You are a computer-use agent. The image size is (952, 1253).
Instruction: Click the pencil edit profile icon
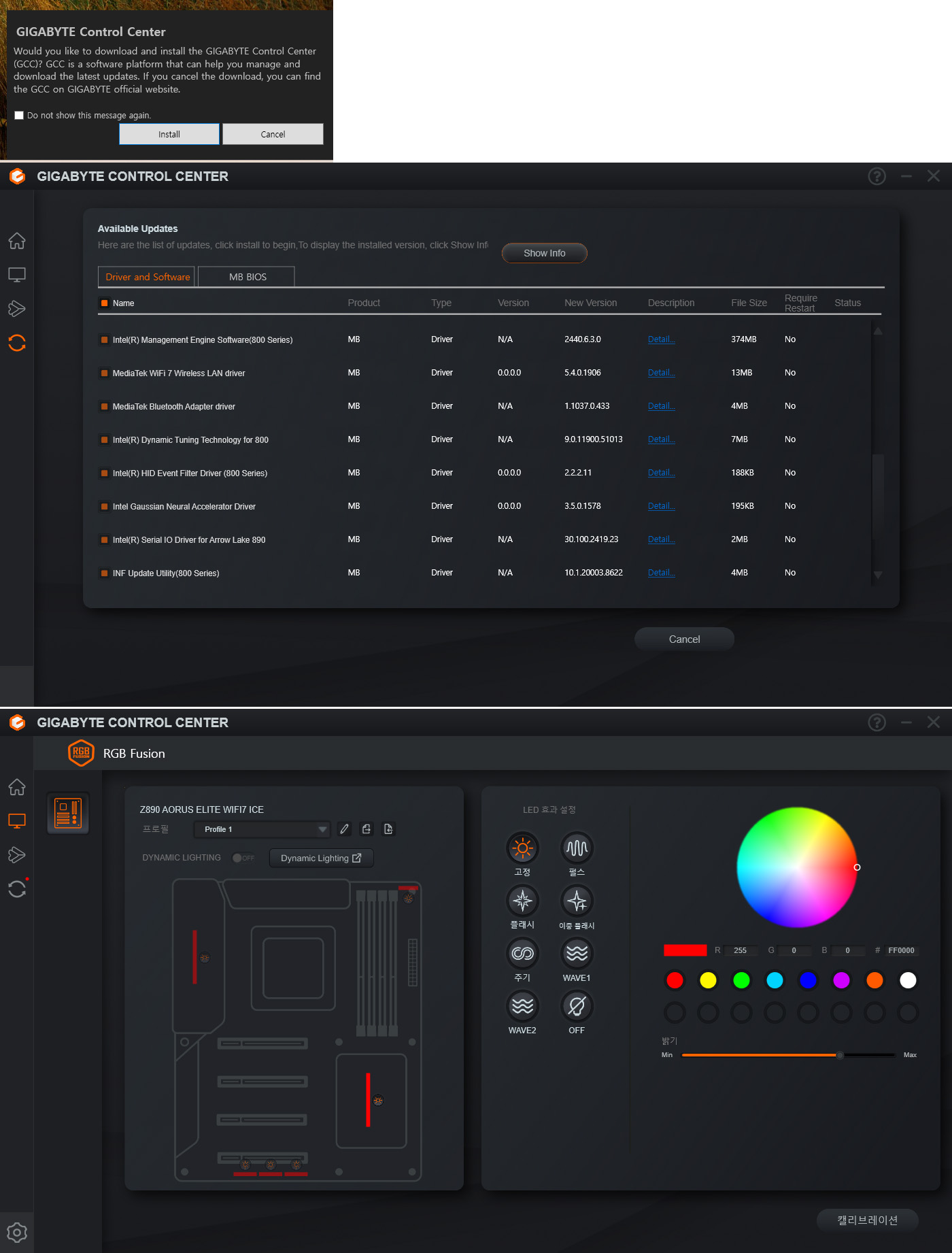pos(345,829)
